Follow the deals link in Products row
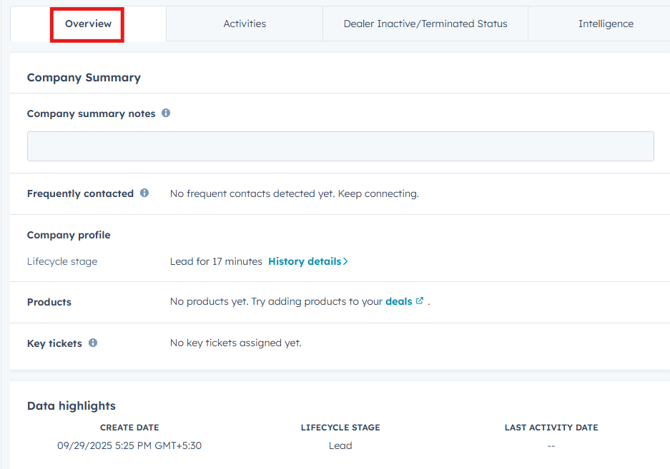The height and width of the screenshot is (469, 670). click(398, 301)
